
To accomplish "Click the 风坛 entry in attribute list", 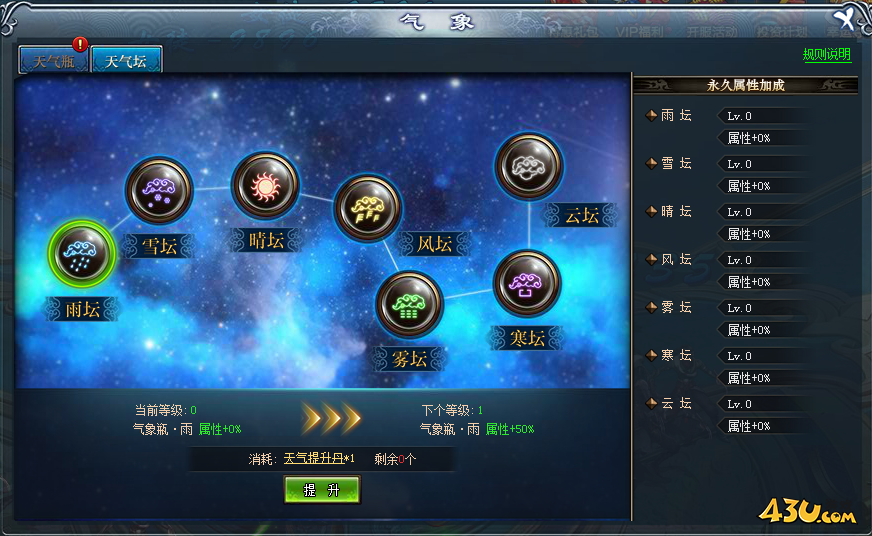I will 676,259.
